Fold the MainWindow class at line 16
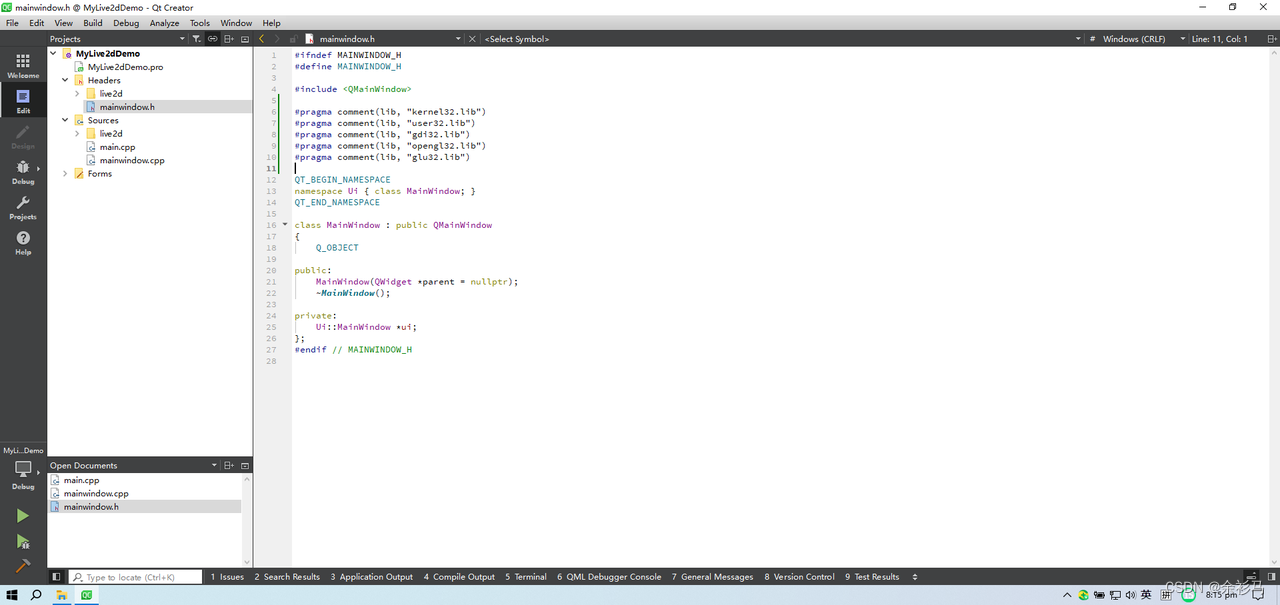The image size is (1280, 605). click(285, 225)
